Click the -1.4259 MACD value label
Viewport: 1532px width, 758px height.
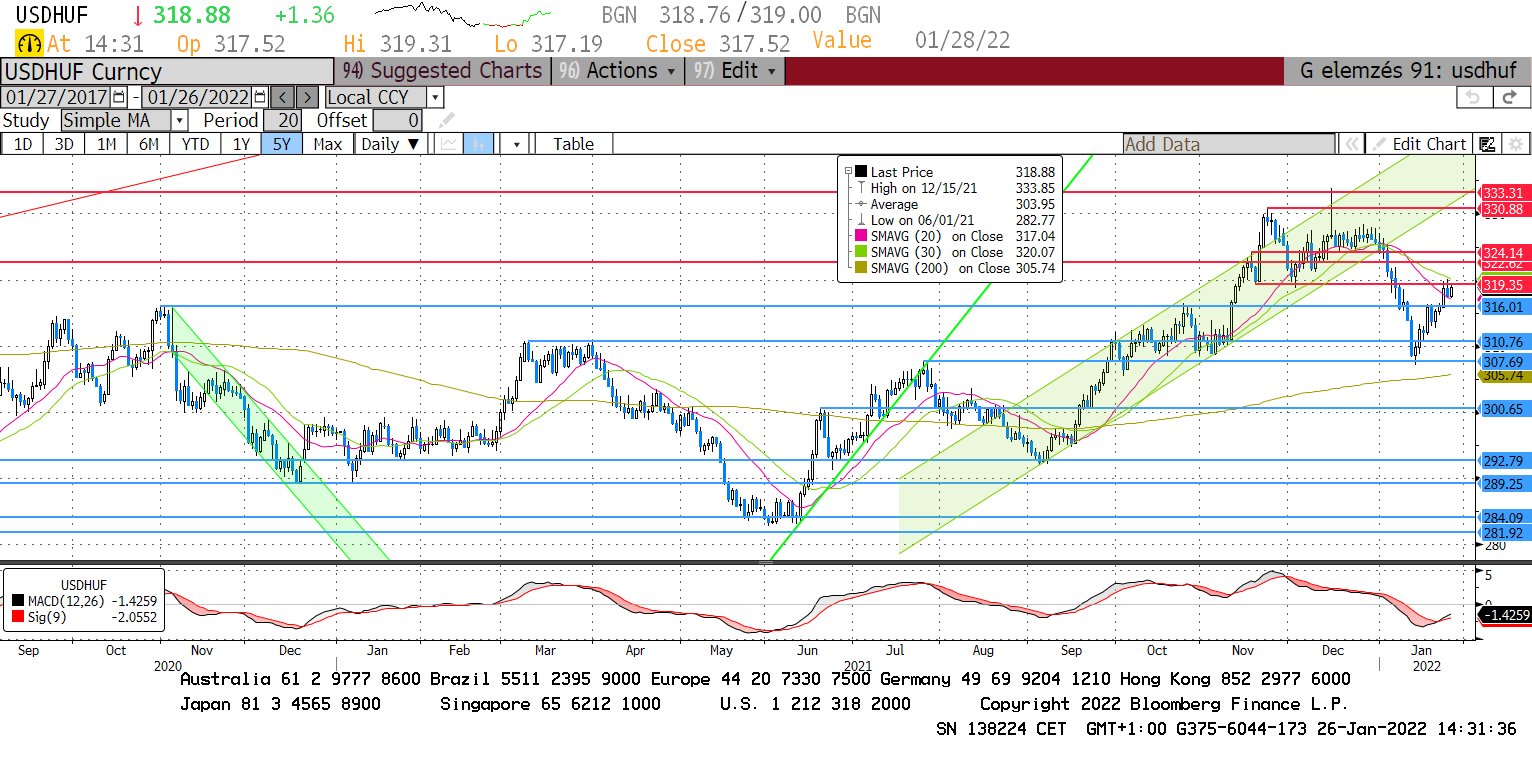pyautogui.click(x=1505, y=615)
